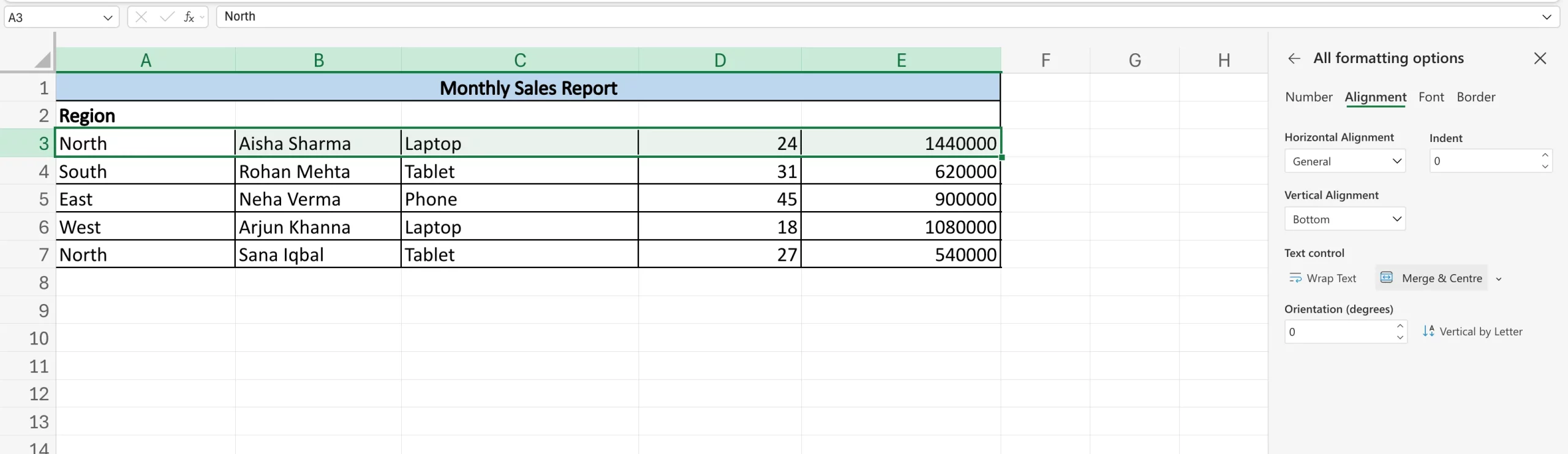Open the insert function fx button

pyautogui.click(x=189, y=17)
